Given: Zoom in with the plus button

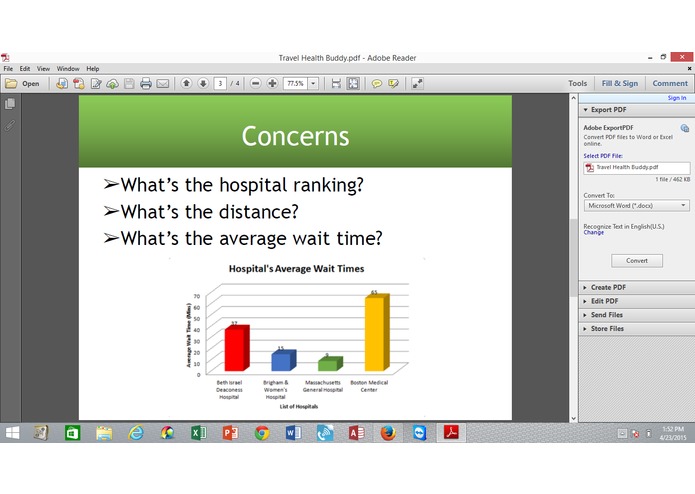Looking at the screenshot, I should coord(272,83).
